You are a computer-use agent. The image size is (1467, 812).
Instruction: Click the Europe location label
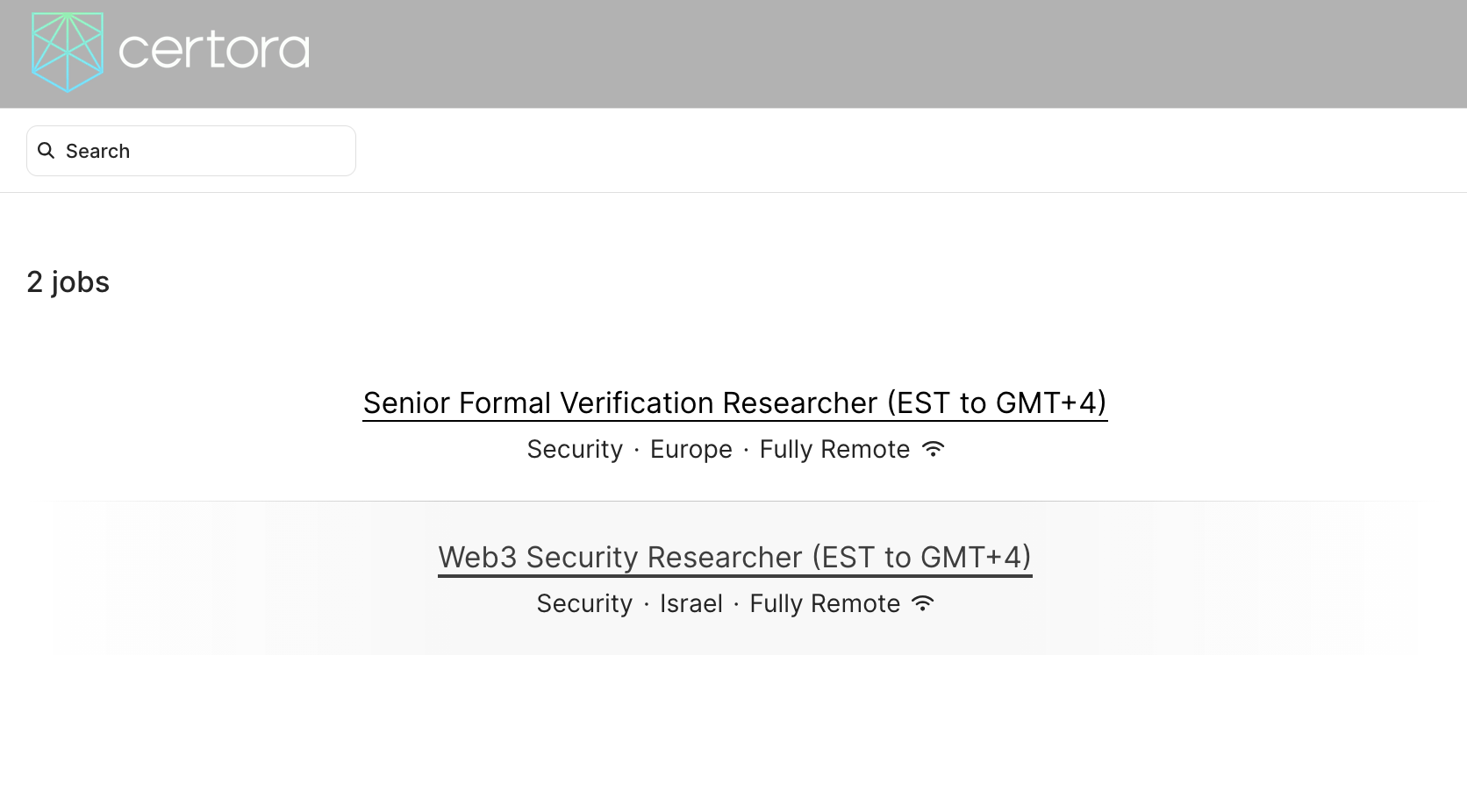point(691,449)
